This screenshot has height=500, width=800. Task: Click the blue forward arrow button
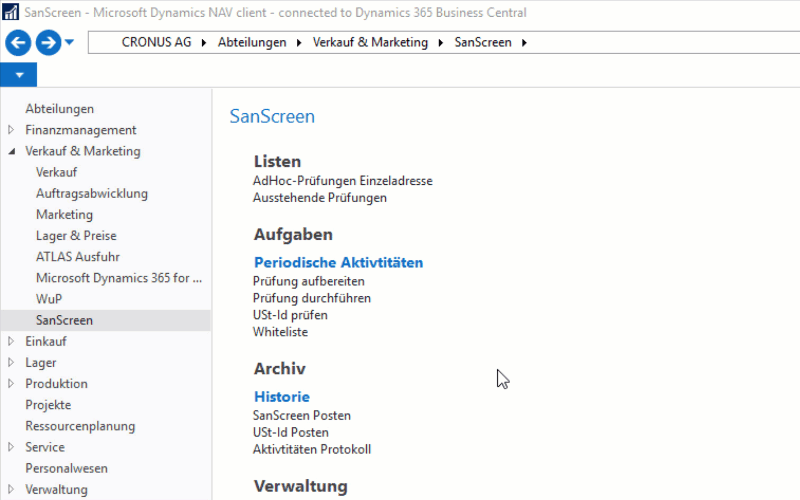pos(48,43)
